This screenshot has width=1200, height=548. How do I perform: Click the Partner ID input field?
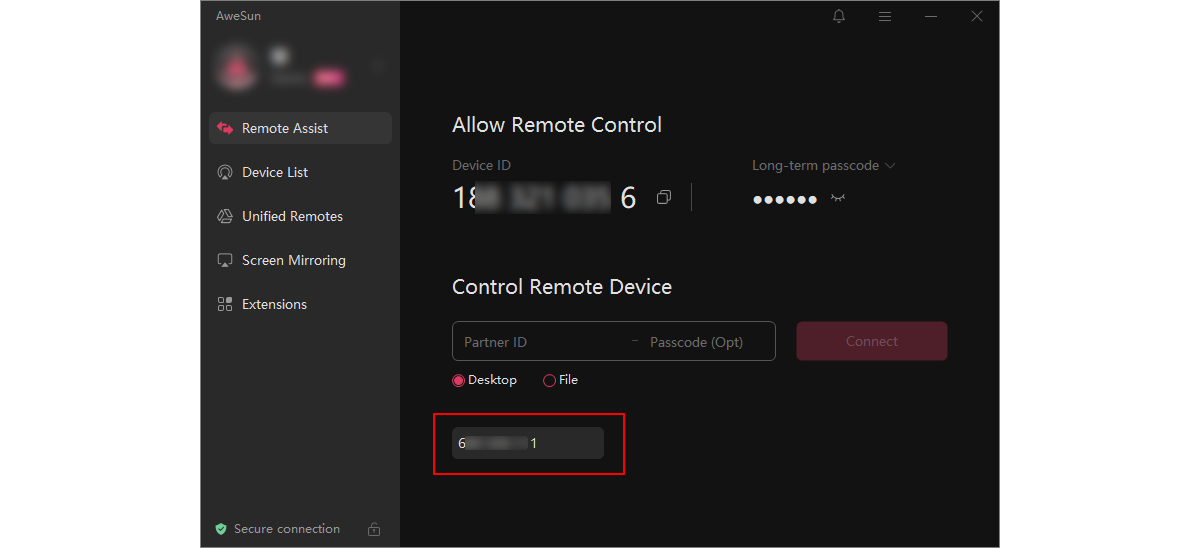pos(540,342)
